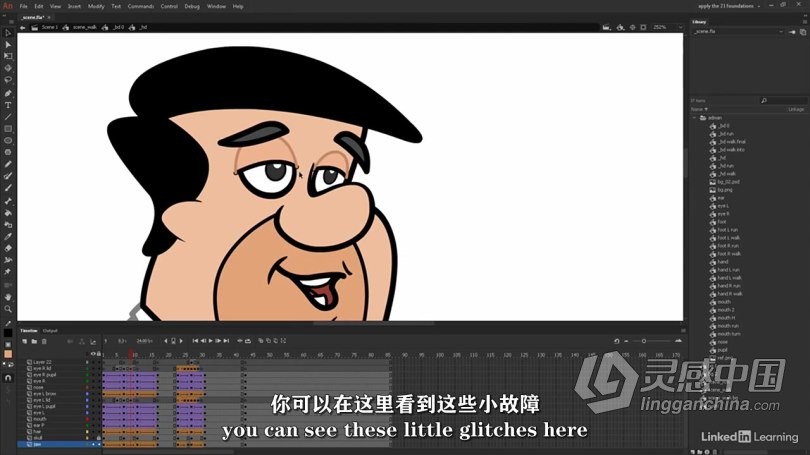Select the Bone tool
810x455 pixels.
coord(8,201)
